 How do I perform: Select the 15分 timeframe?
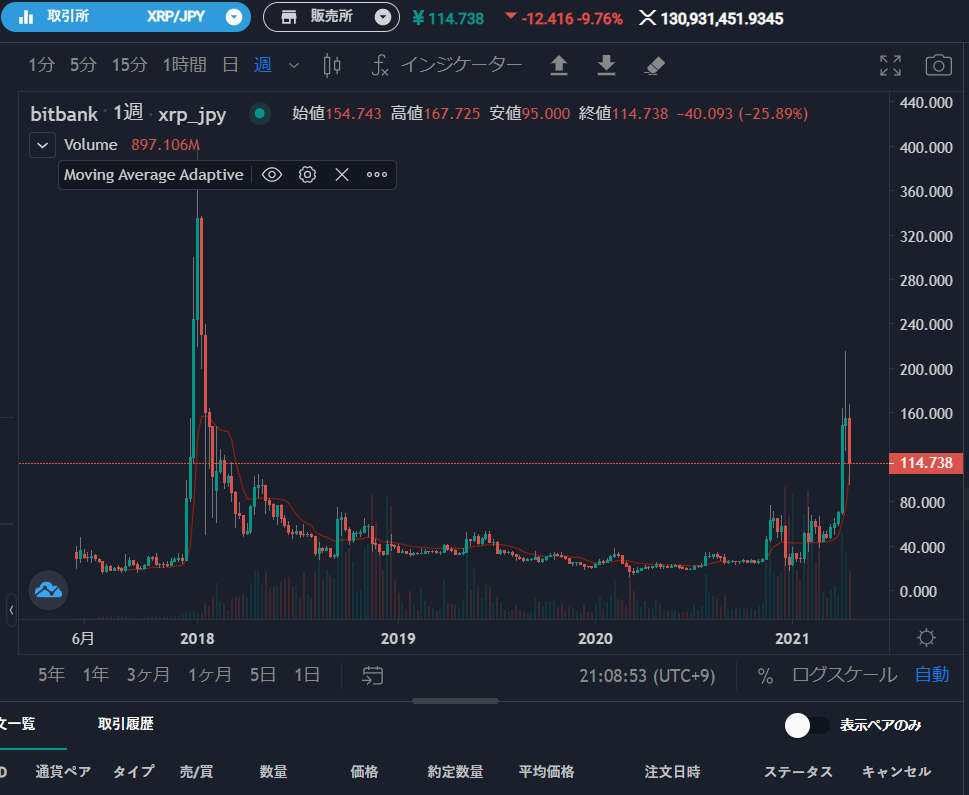tap(129, 64)
